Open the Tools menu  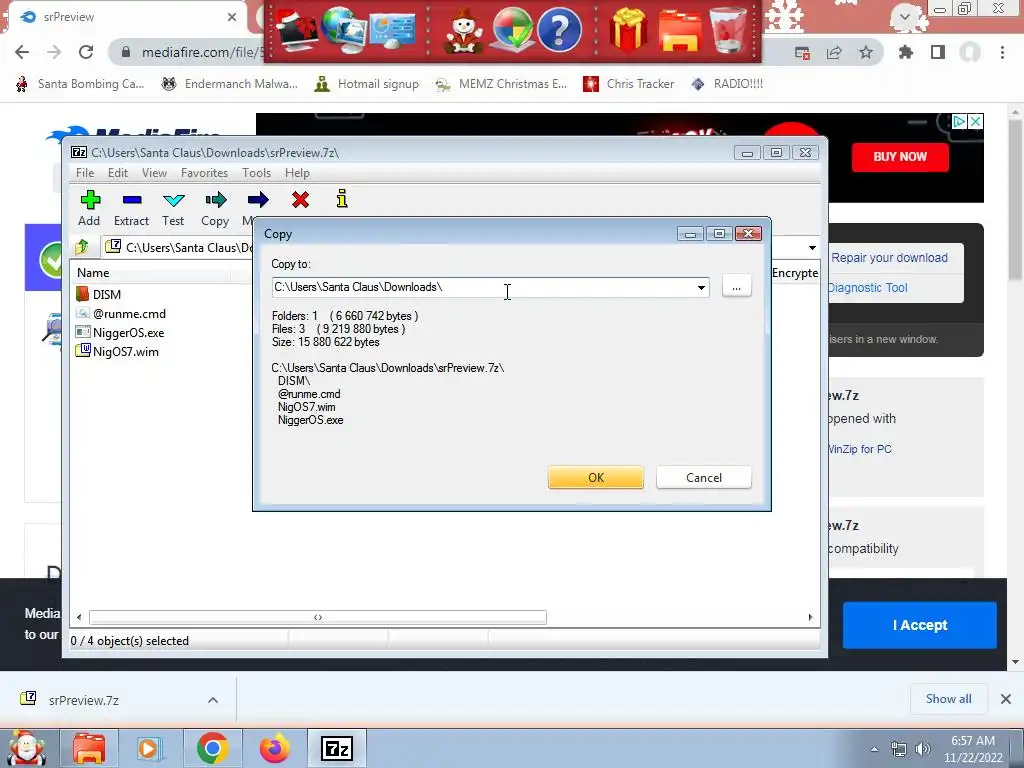[x=256, y=173]
